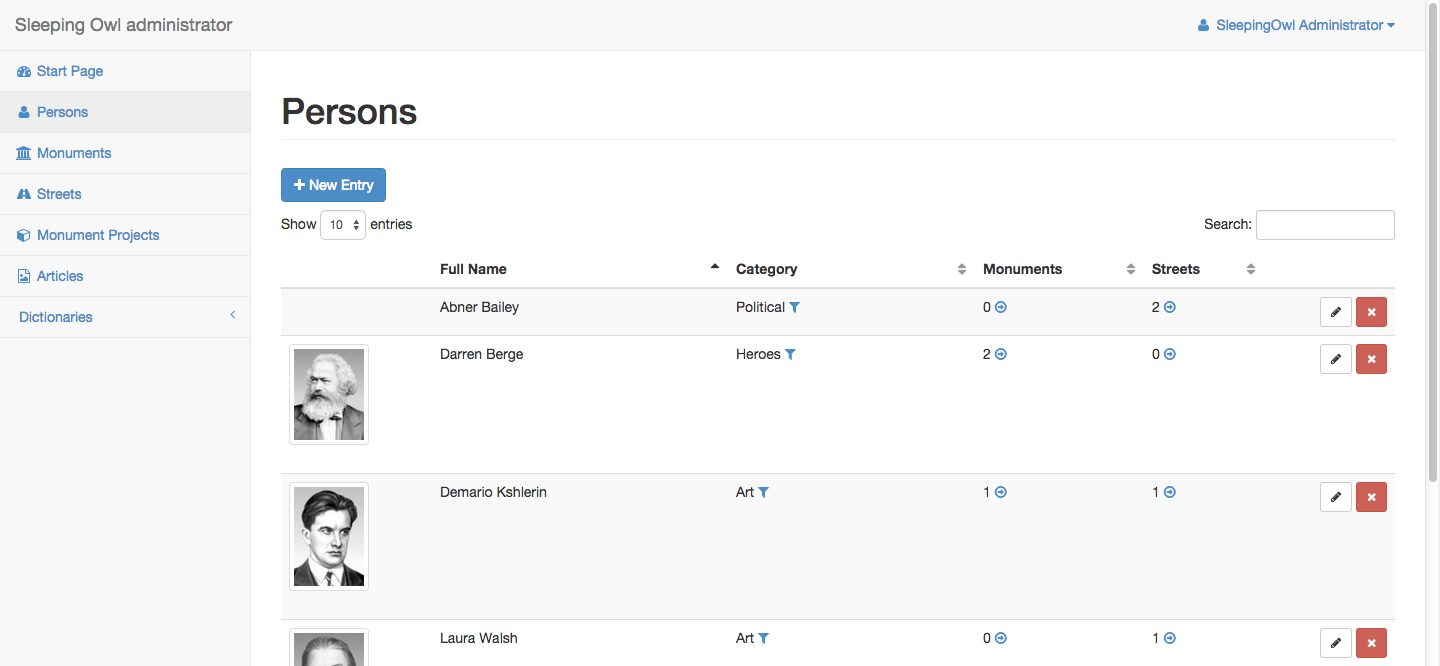Image resolution: width=1440 pixels, height=666 pixels.
Task: Click the name Darren Berge
Action: (x=481, y=354)
